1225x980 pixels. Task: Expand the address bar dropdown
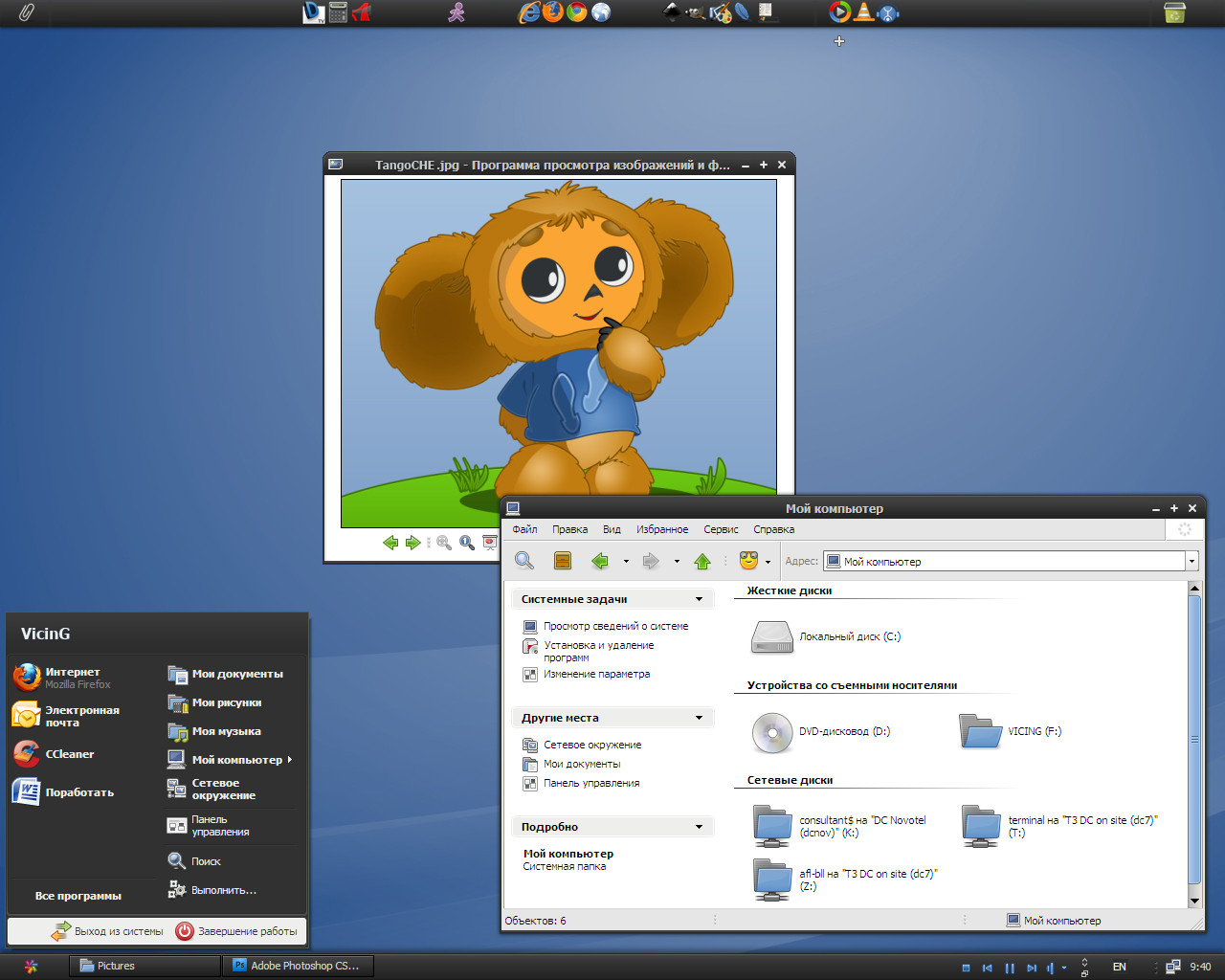click(1192, 562)
